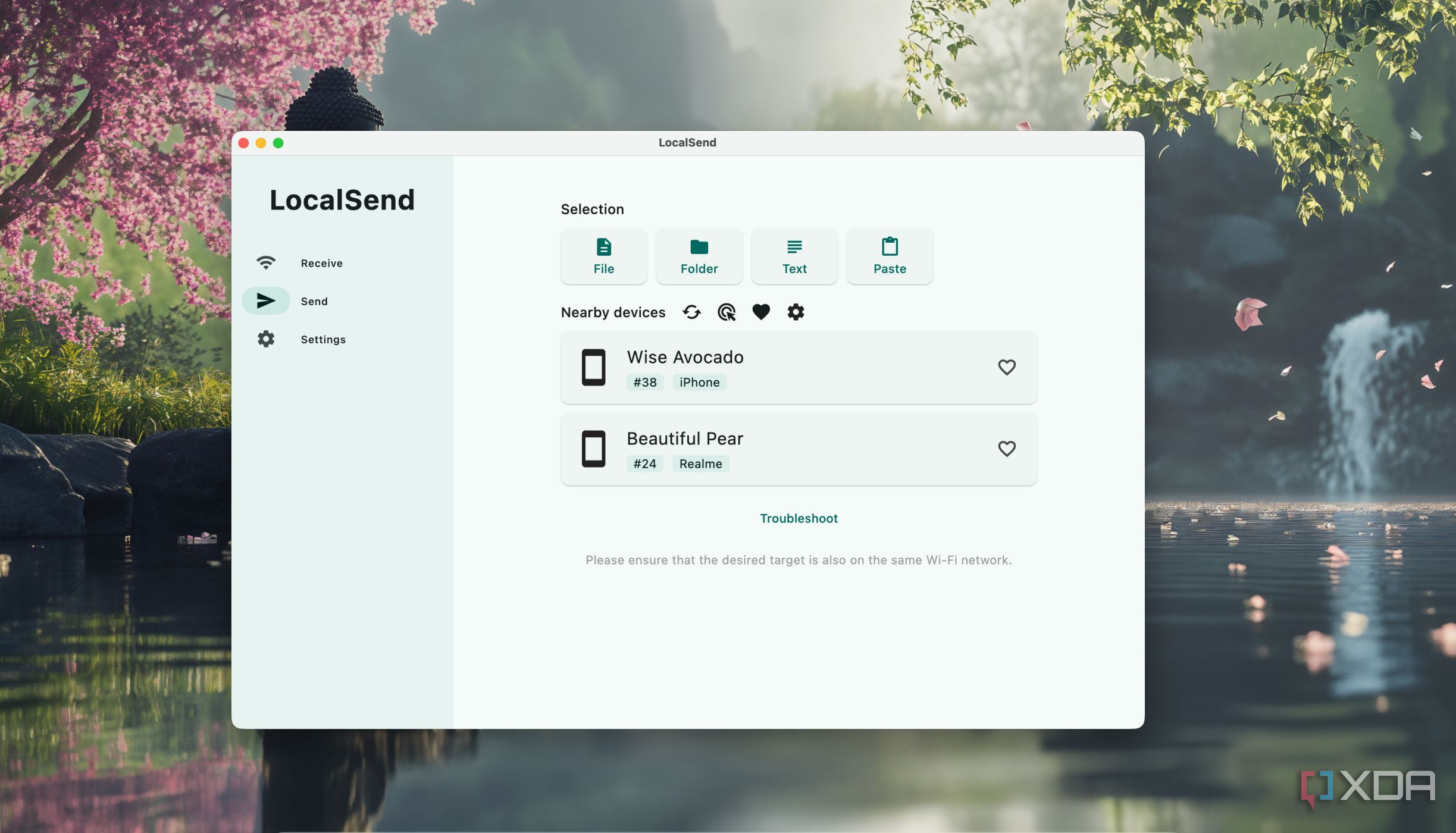Open send mode gear next to Nearby devices
The image size is (1456, 833).
point(796,312)
